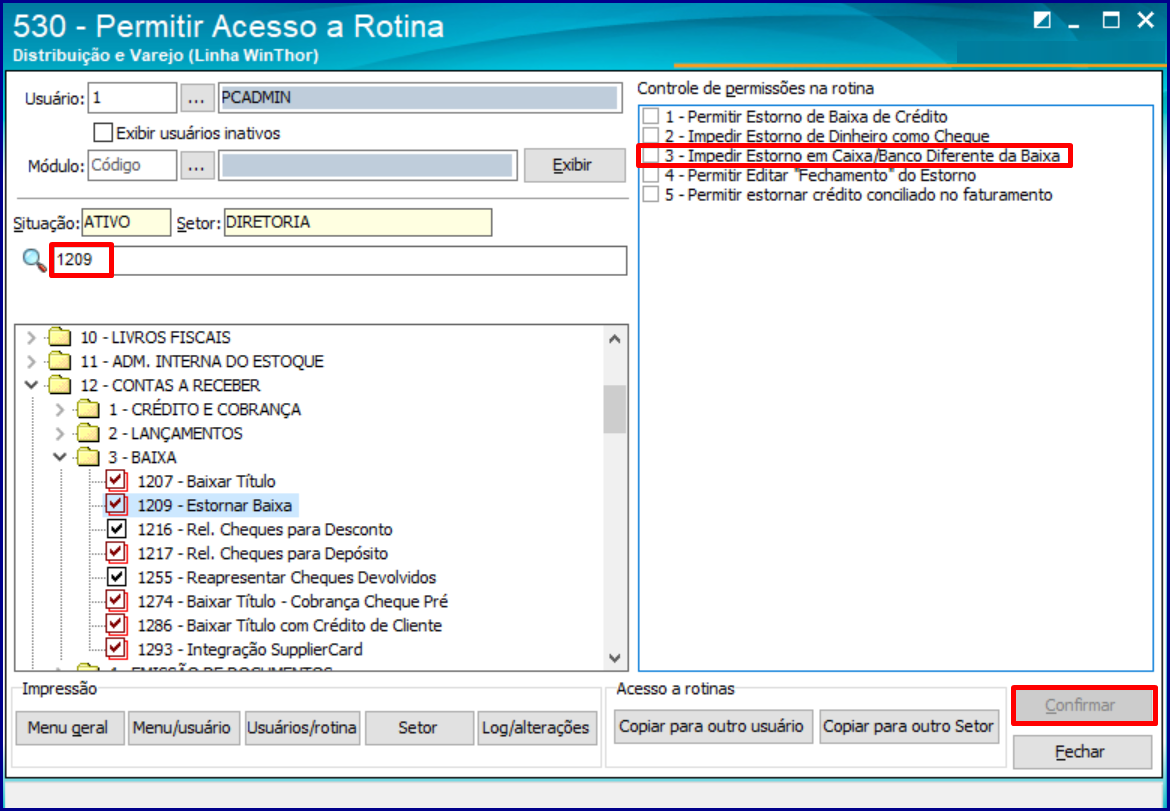The height and width of the screenshot is (811, 1170).
Task: Select the 2 - LANÇAMENTOS folder icon
Action: pos(89,433)
